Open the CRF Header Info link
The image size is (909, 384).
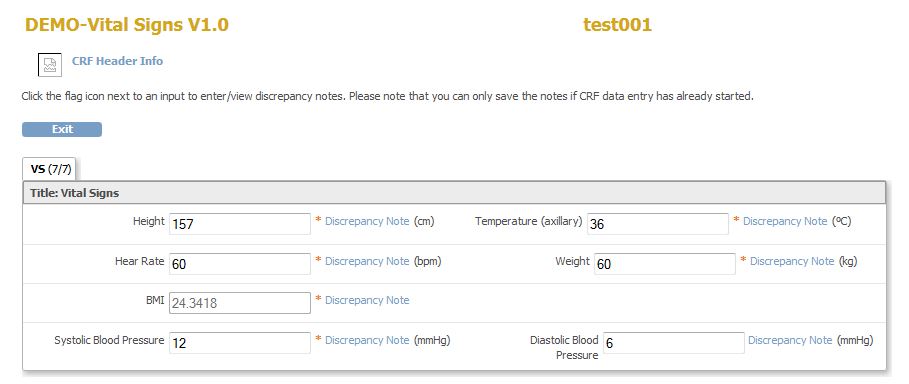tap(117, 61)
